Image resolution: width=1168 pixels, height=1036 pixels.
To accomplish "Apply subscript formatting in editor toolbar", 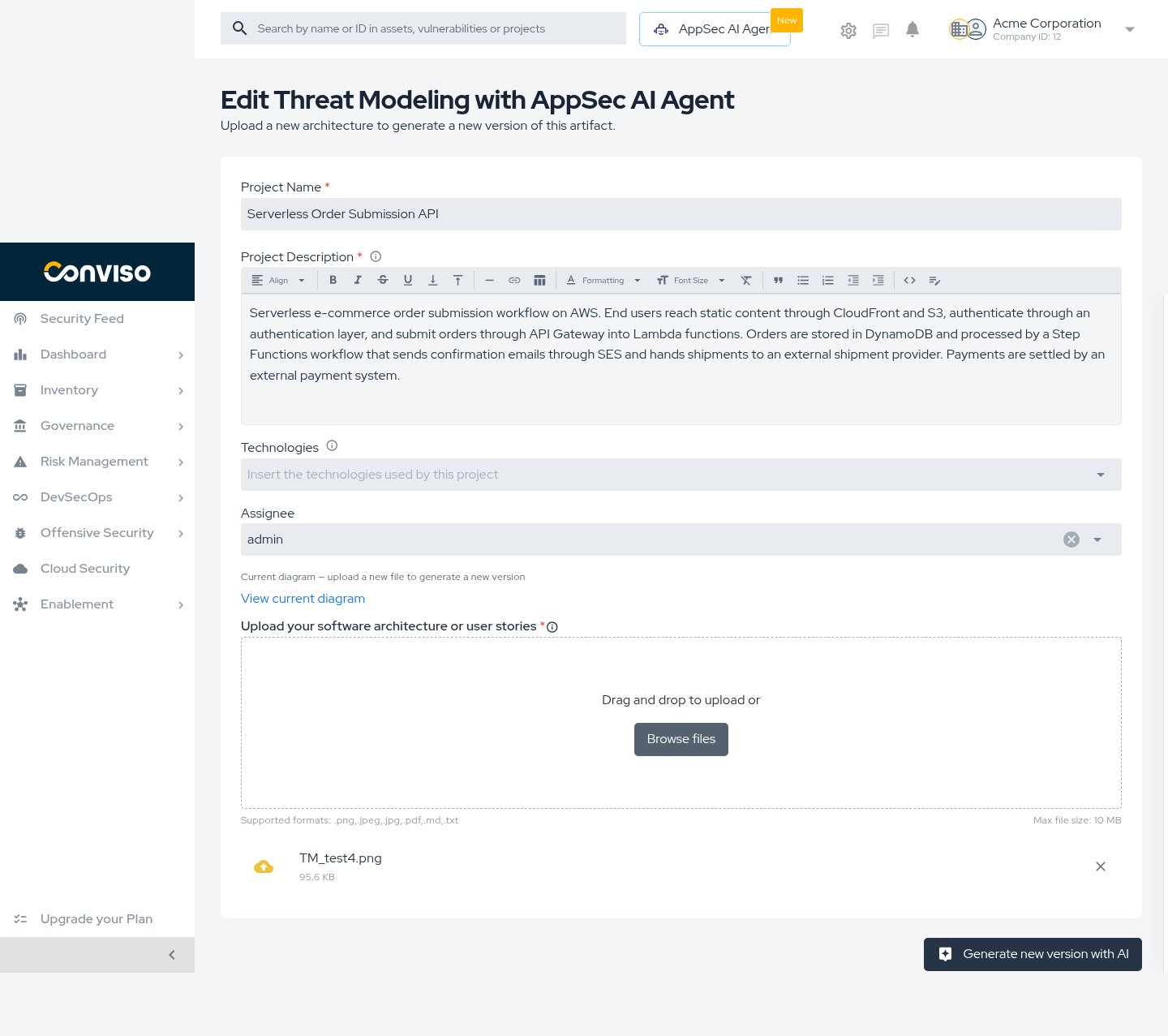I will [x=433, y=281].
